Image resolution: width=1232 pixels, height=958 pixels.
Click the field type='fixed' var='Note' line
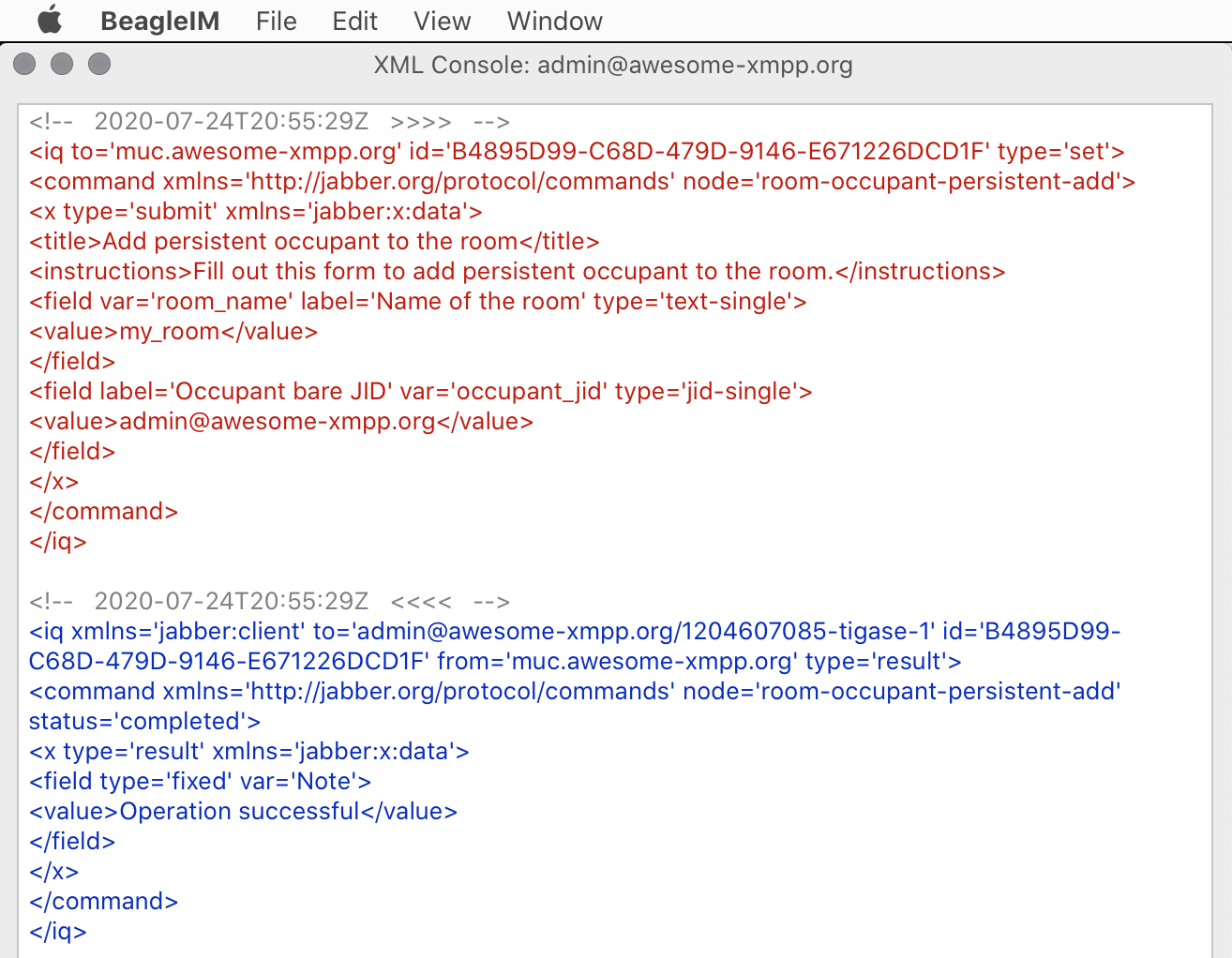(201, 782)
